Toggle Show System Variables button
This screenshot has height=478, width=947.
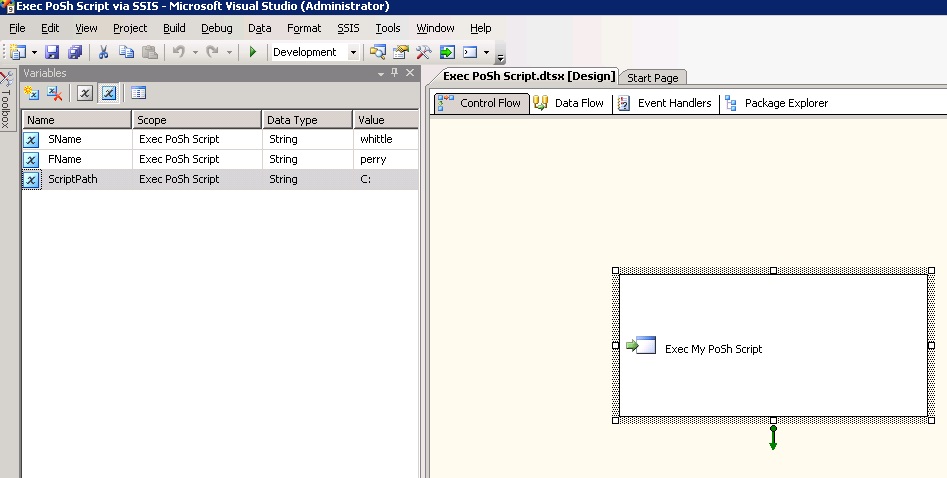pos(85,93)
